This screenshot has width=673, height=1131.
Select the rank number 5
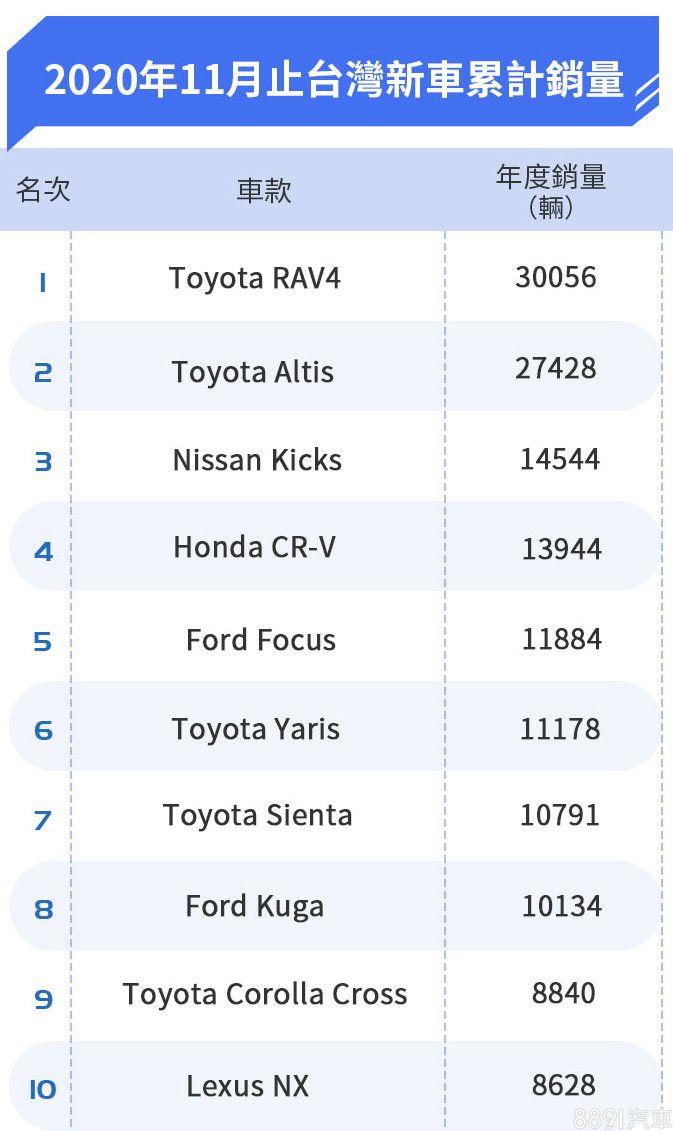[x=42, y=641]
